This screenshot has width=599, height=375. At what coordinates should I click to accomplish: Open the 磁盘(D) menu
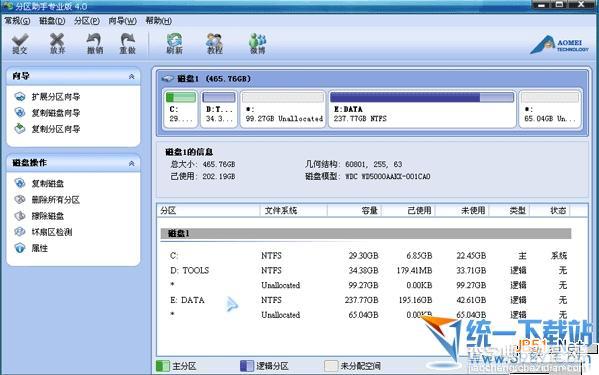click(52, 21)
